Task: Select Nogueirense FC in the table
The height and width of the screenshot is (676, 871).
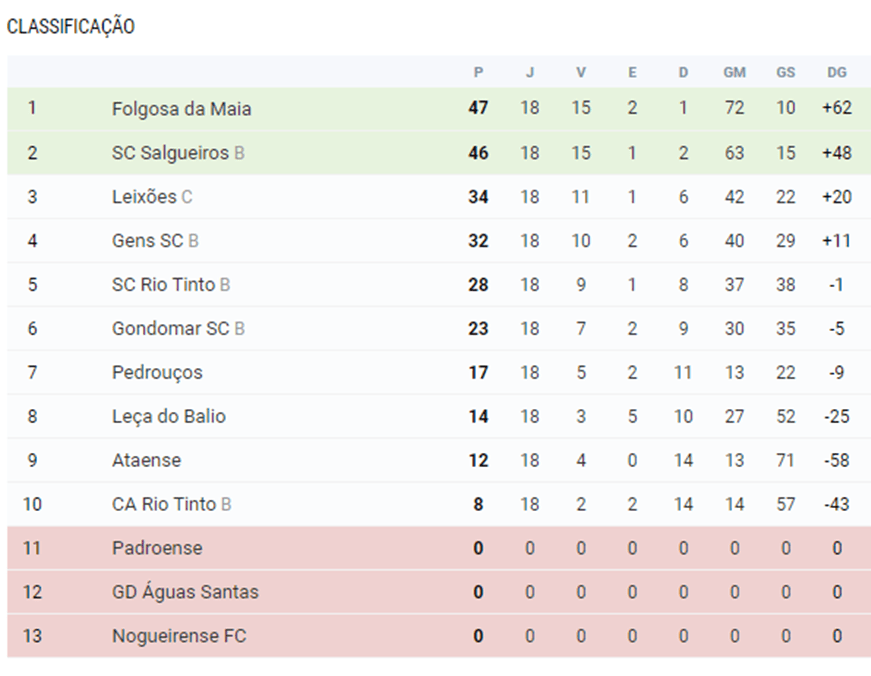Action: click(179, 637)
